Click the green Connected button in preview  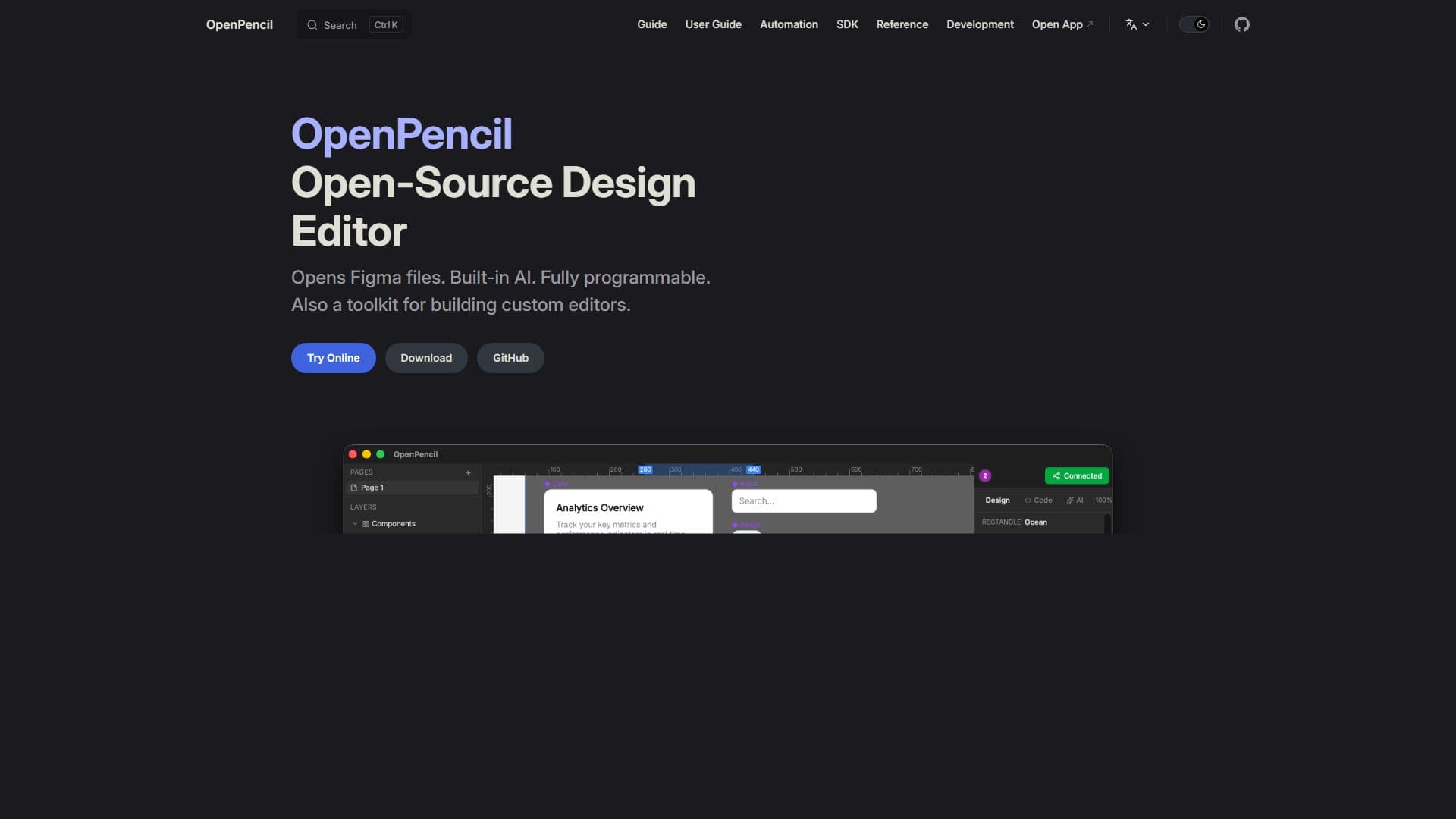point(1076,475)
